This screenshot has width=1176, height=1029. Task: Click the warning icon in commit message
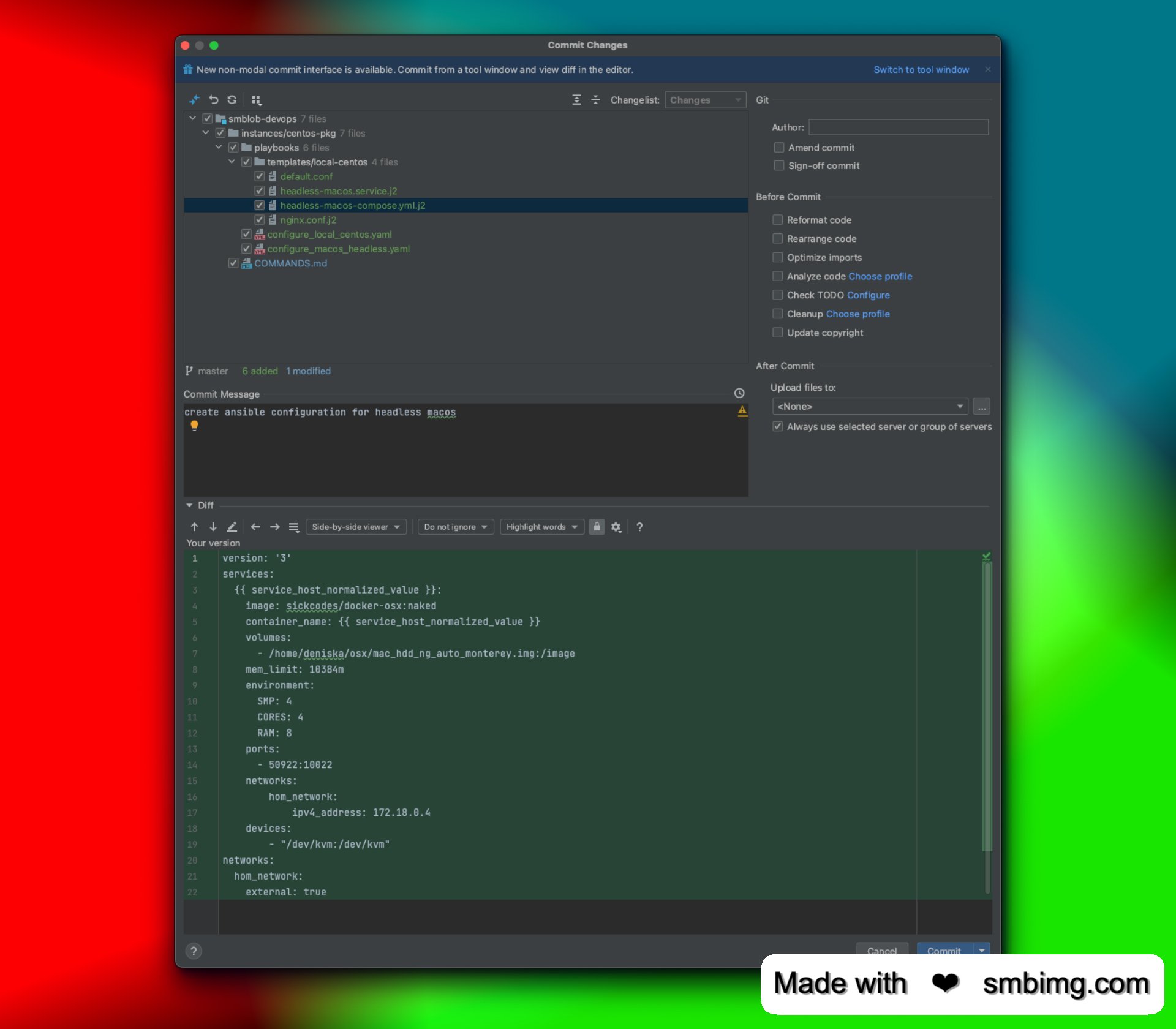742,411
